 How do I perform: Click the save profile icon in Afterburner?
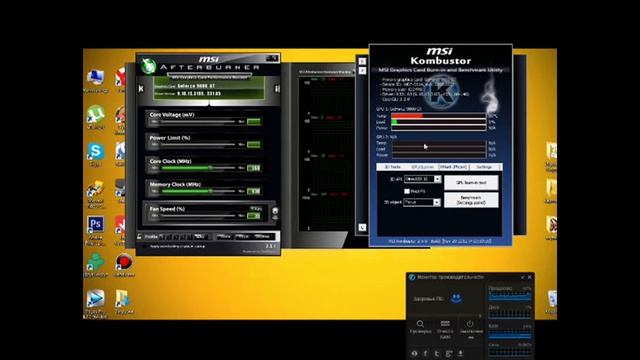click(x=200, y=236)
